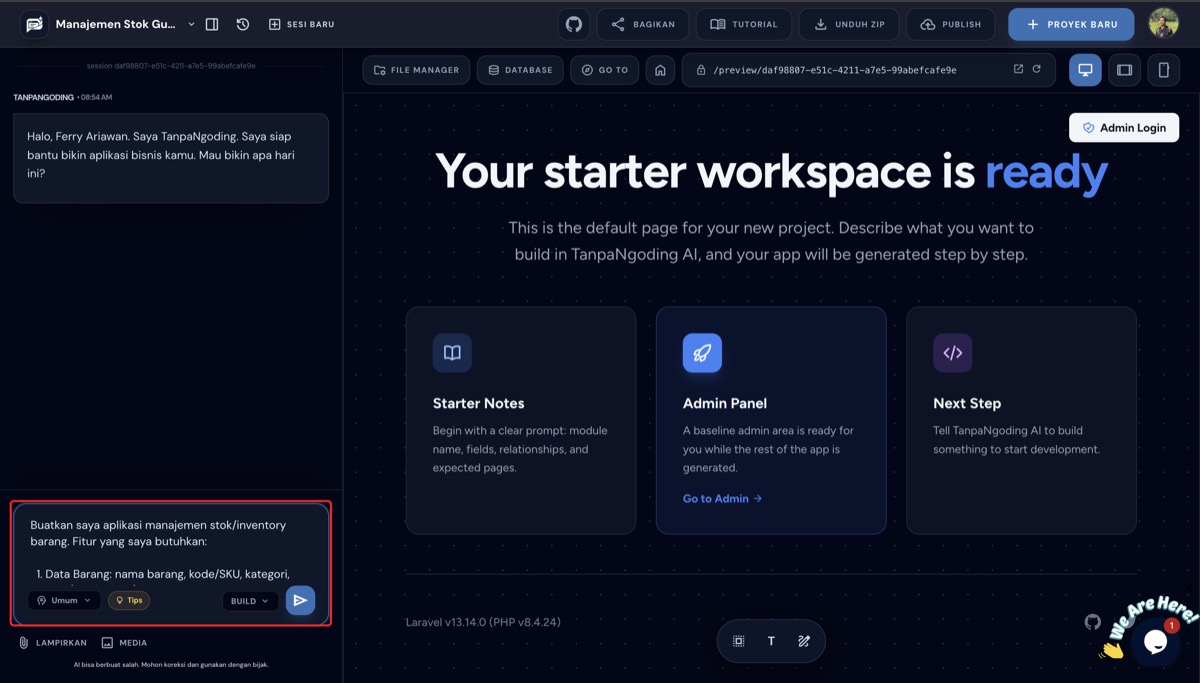Open the support chat bubble widget

[1155, 641]
